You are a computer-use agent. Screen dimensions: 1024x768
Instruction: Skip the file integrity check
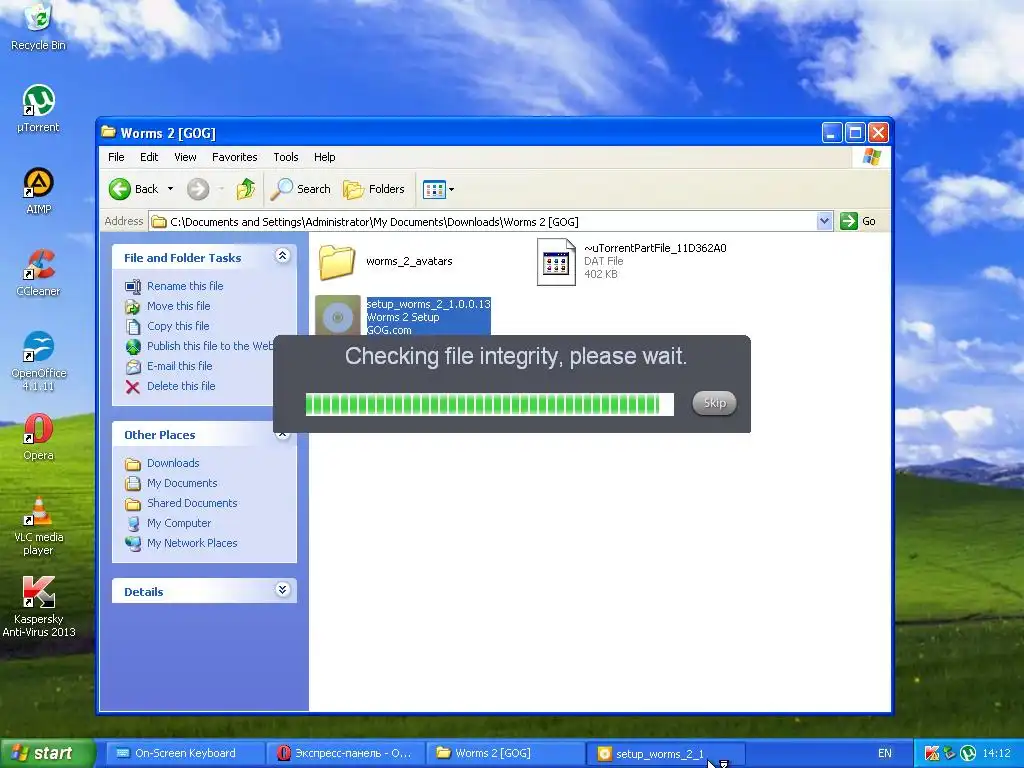point(714,403)
